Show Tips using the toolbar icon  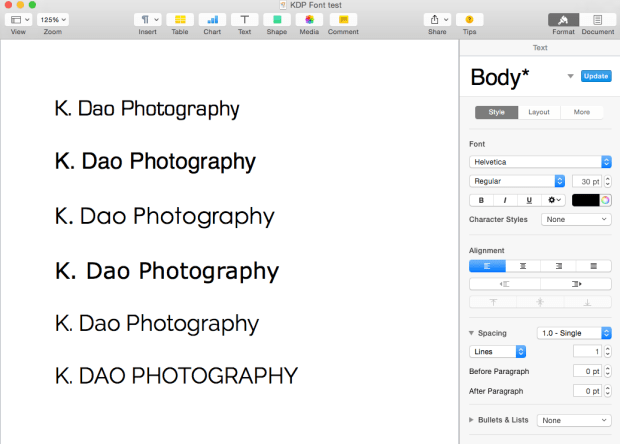tap(469, 19)
